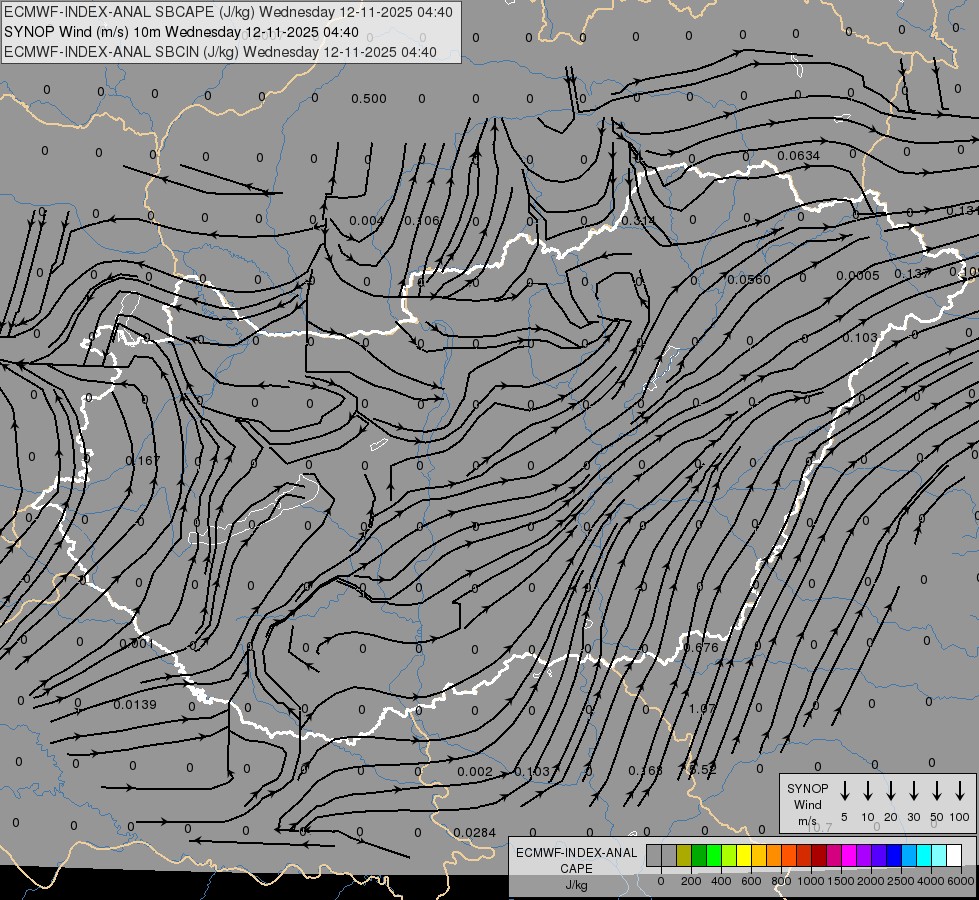Click the 20 m/s wind arrow in legend

(x=890, y=791)
